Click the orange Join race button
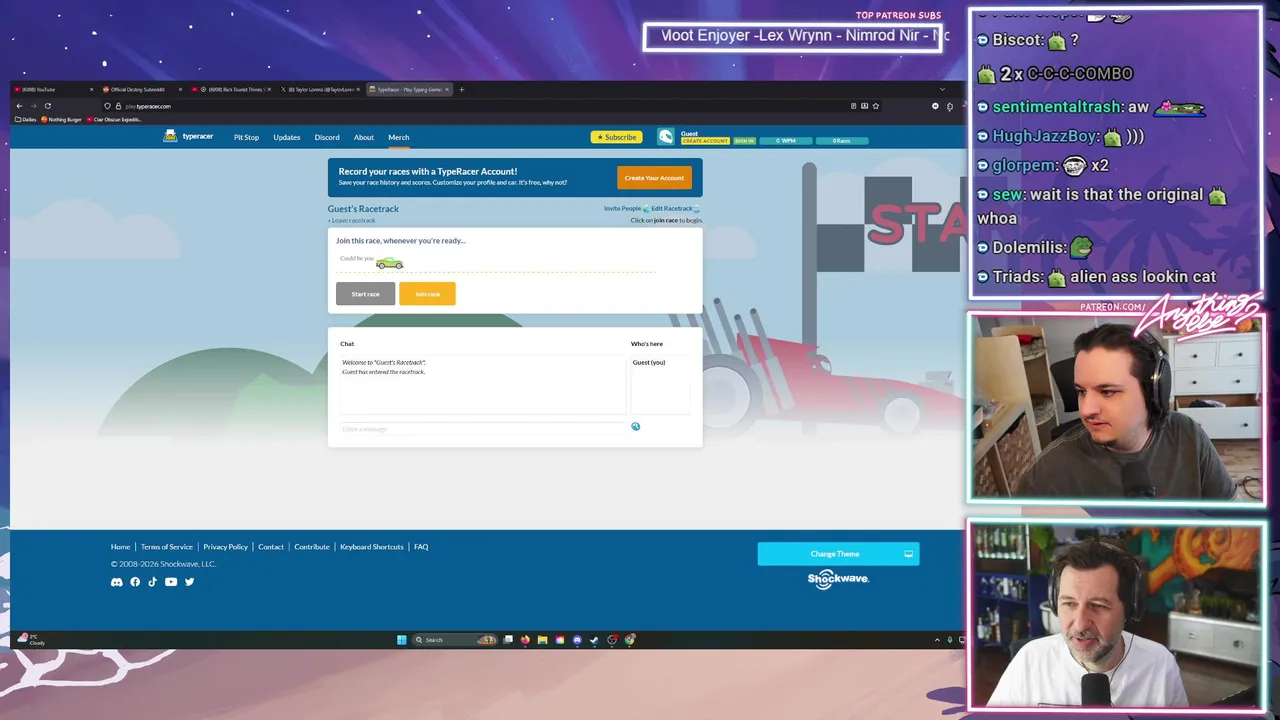 (x=427, y=294)
